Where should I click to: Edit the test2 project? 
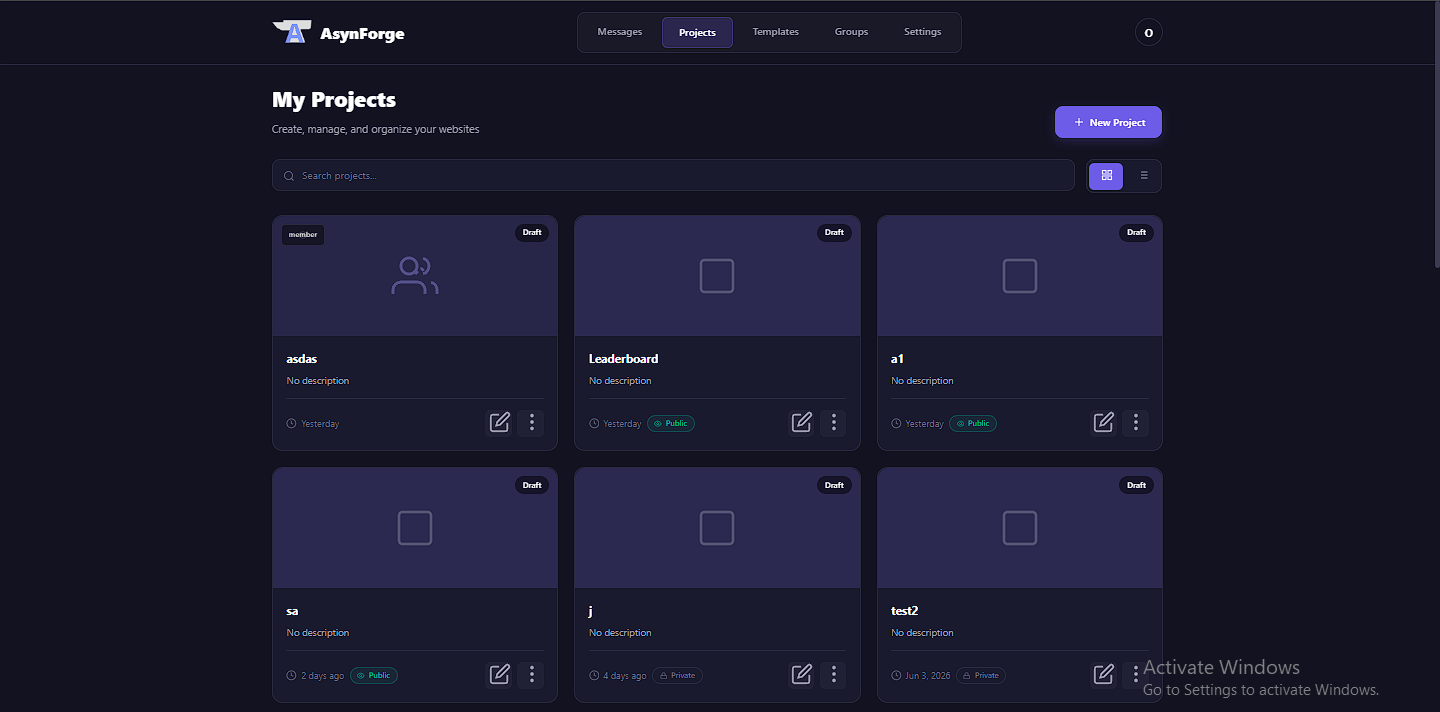click(x=1104, y=674)
